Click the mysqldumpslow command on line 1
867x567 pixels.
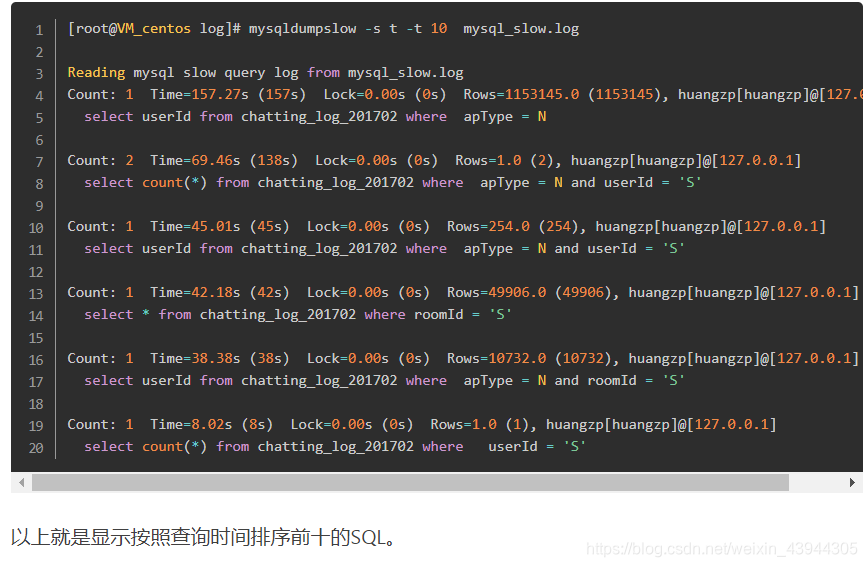tap(302, 29)
